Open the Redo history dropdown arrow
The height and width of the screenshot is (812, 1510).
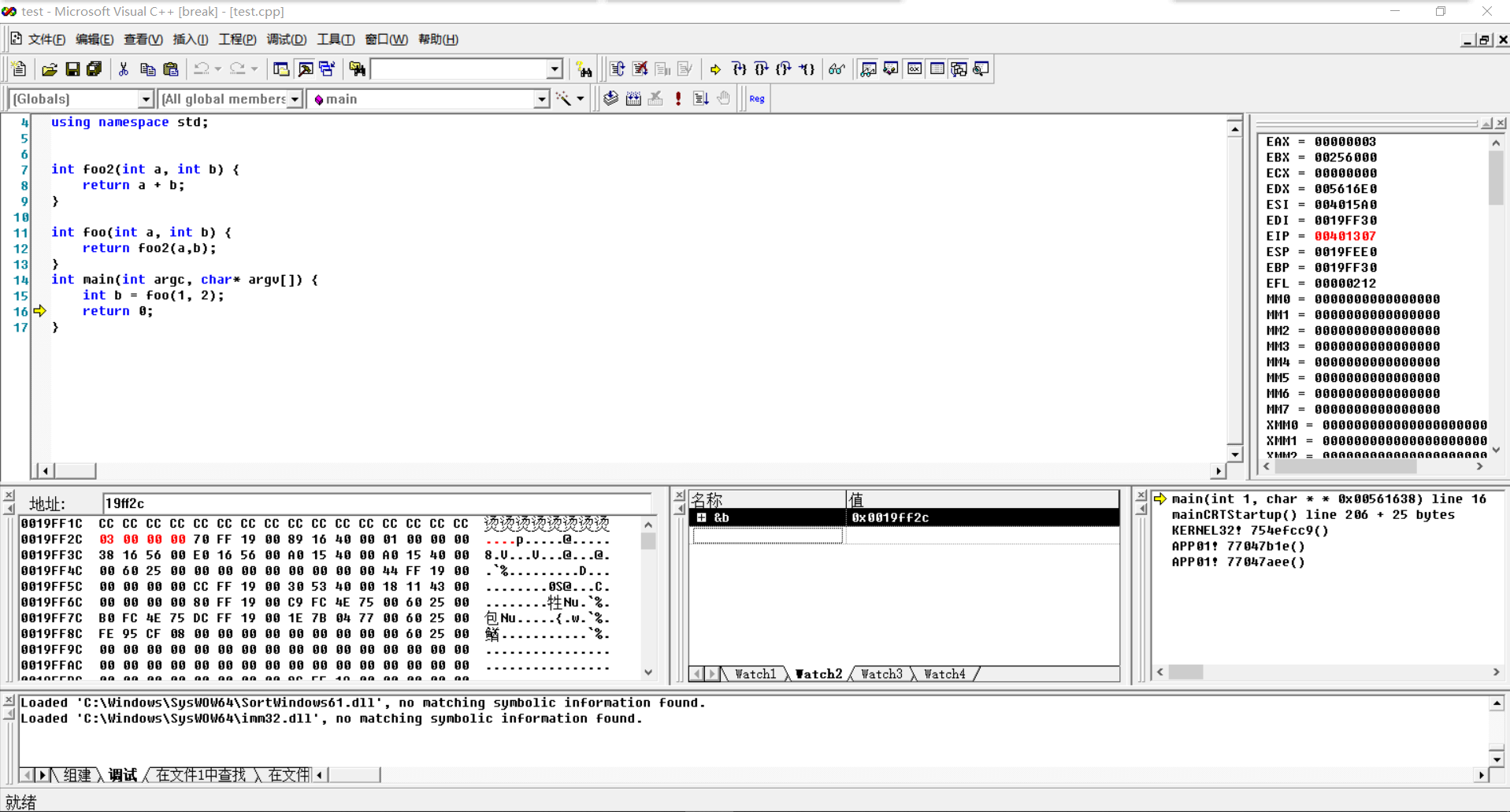click(x=254, y=69)
